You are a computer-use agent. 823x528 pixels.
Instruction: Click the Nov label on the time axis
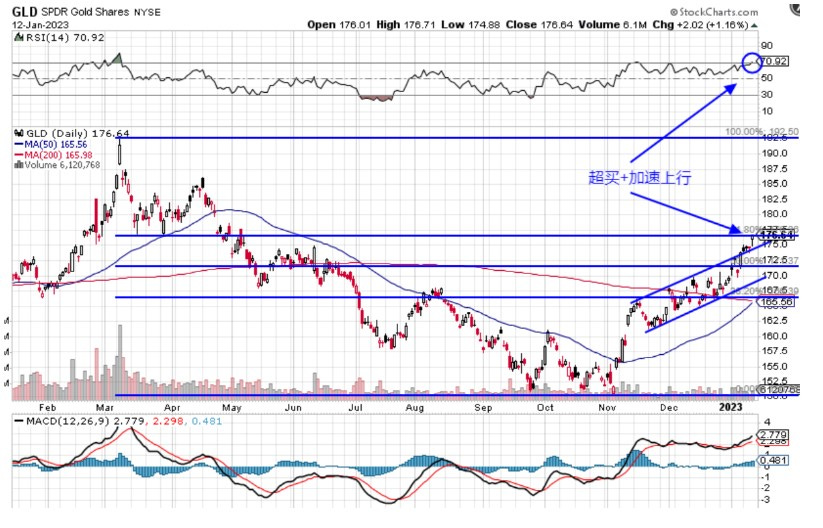tap(607, 408)
